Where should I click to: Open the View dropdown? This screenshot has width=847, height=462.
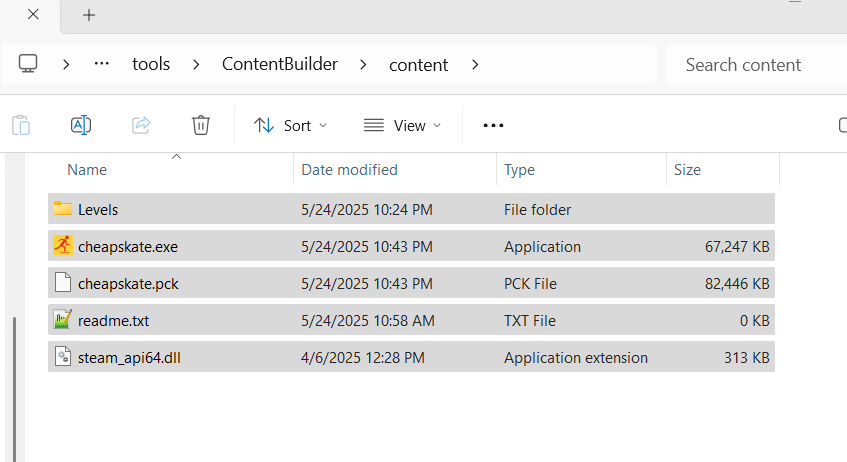pos(402,125)
